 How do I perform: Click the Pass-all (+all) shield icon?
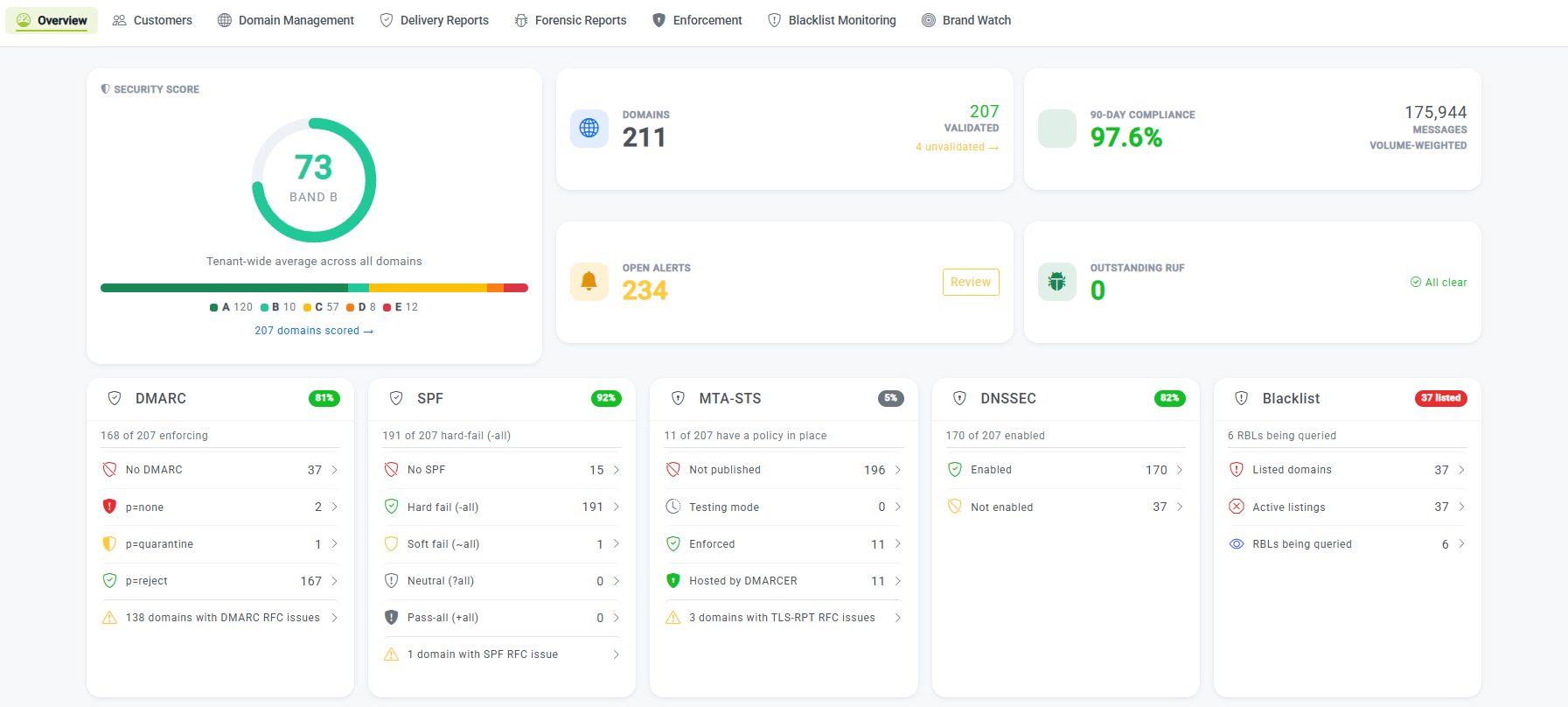[392, 618]
